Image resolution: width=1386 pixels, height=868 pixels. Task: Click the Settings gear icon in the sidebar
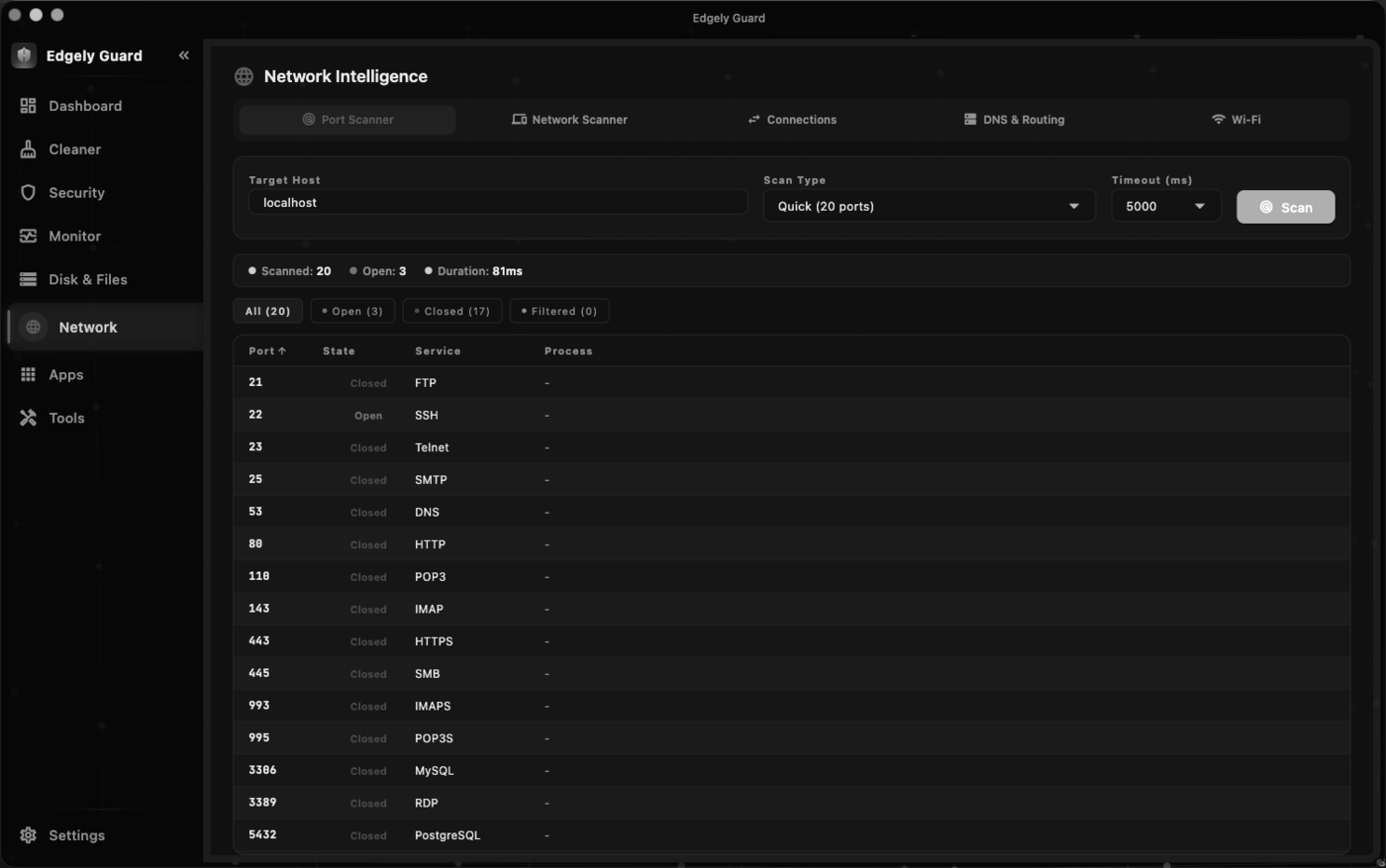[x=28, y=835]
